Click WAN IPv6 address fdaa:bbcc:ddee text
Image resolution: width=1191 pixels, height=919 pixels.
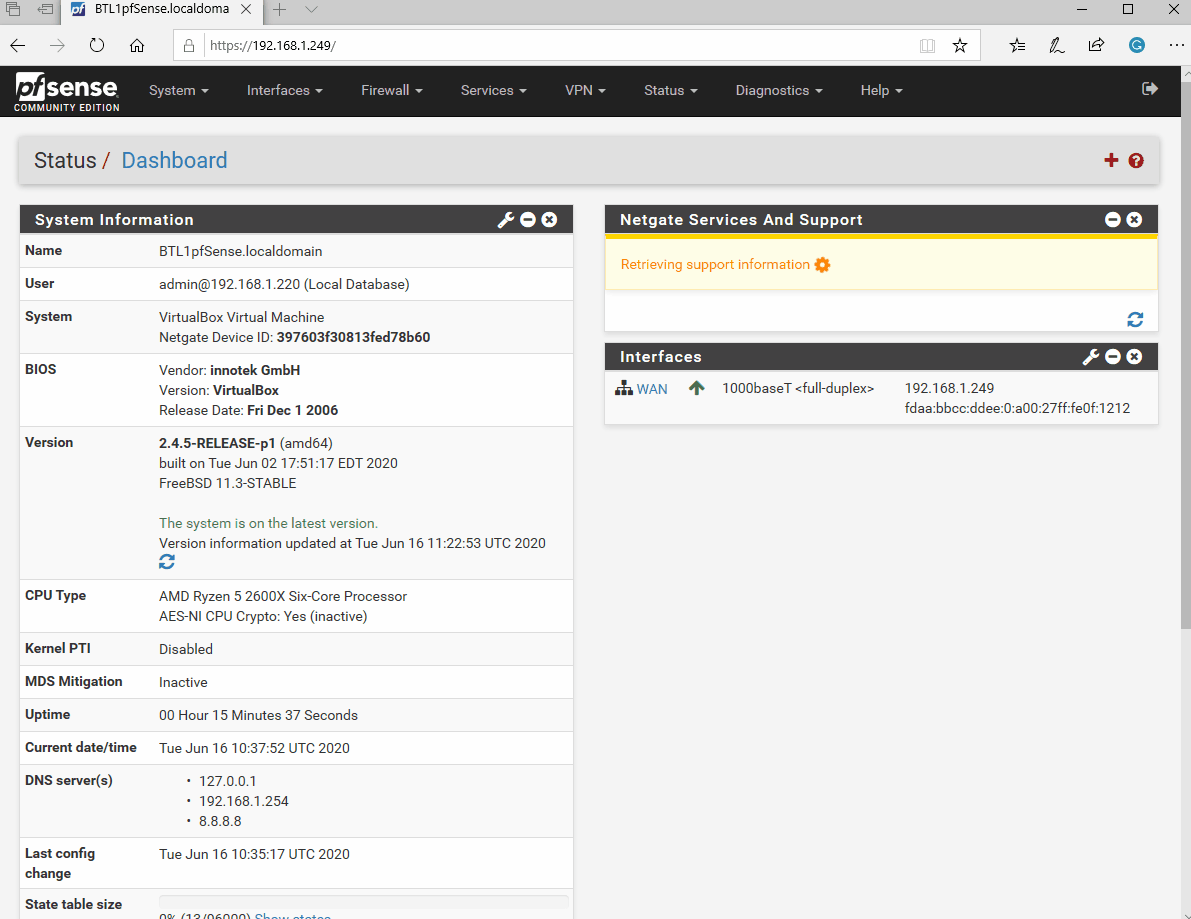point(1017,409)
